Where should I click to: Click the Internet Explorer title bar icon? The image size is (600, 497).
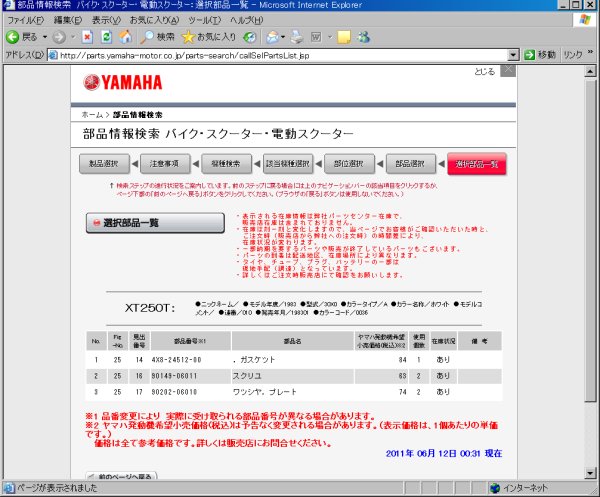click(8, 5)
